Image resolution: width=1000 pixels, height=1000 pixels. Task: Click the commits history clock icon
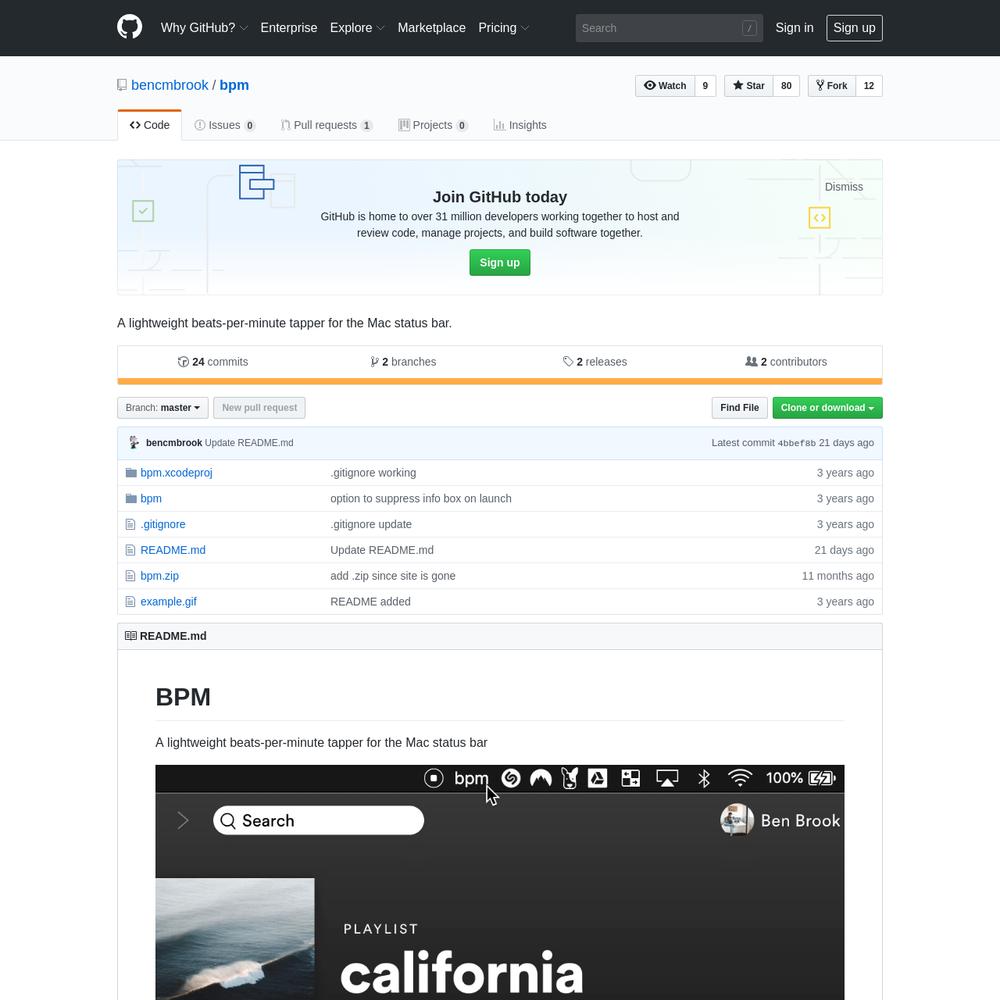(x=183, y=362)
